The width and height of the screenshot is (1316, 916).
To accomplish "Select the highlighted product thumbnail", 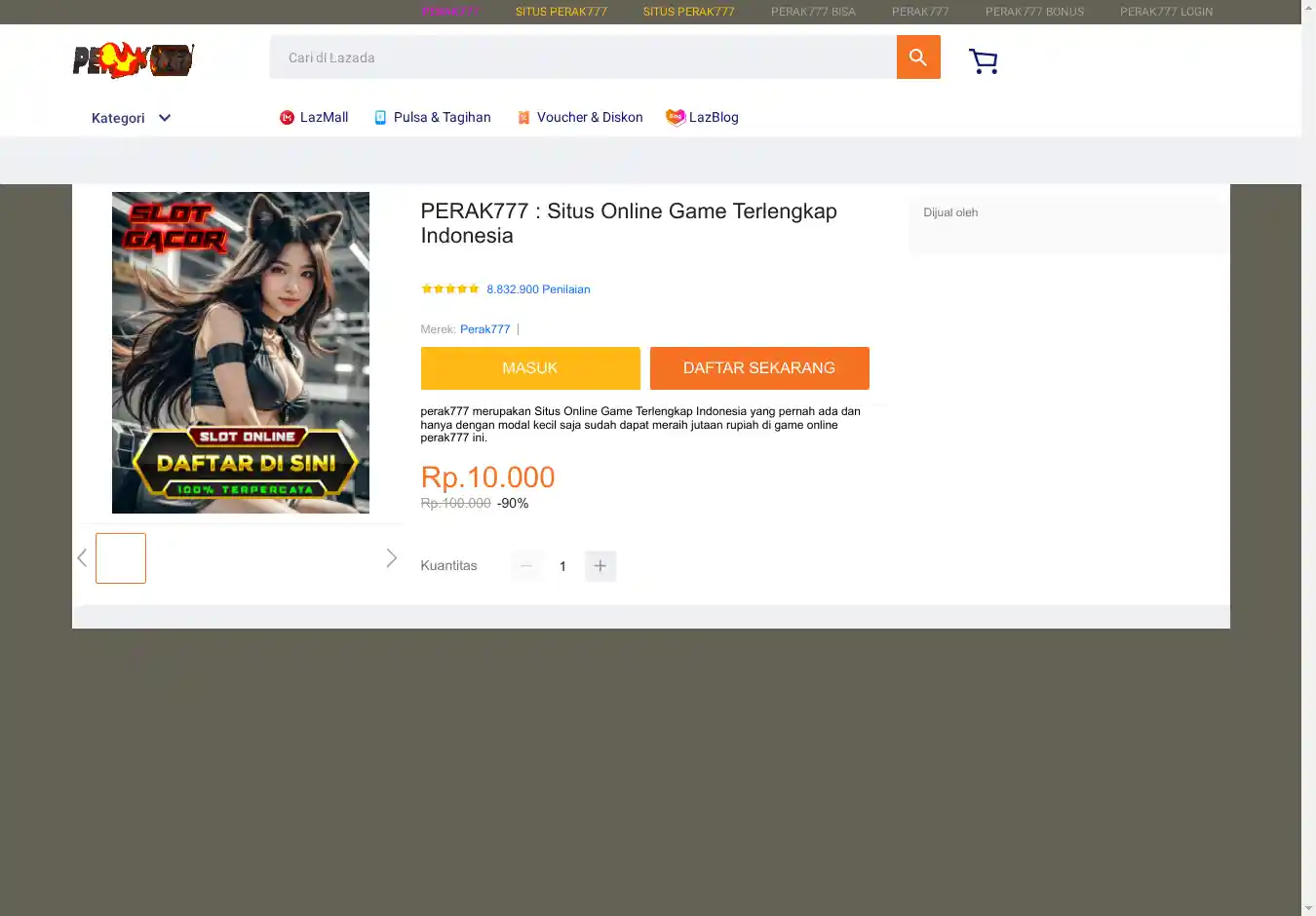I will 121,558.
